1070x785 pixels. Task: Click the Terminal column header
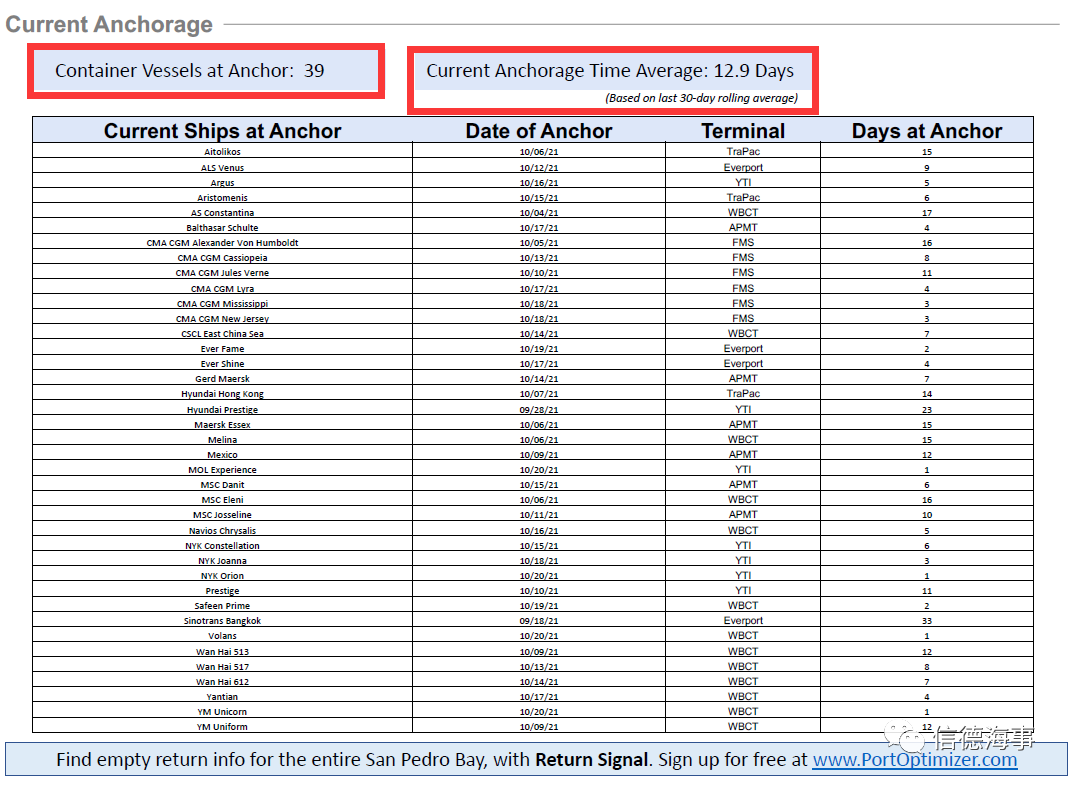point(743,130)
